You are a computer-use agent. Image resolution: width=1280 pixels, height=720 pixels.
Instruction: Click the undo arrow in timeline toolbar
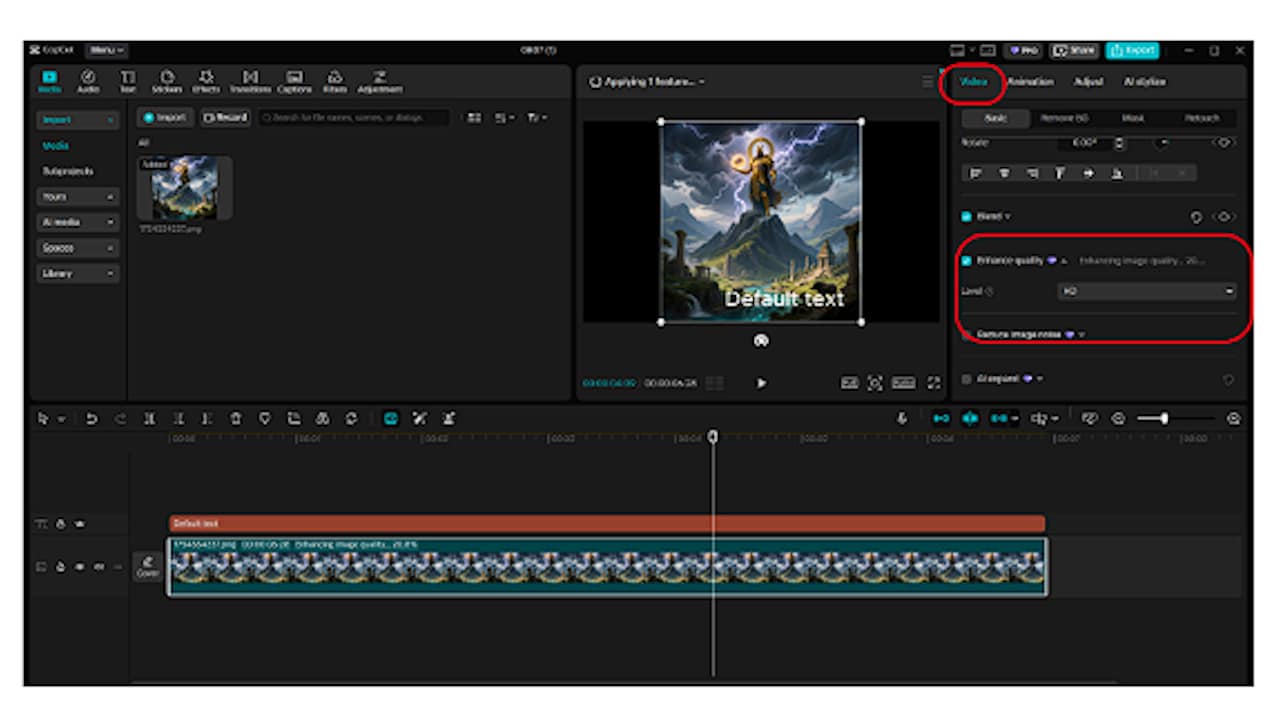coord(92,419)
